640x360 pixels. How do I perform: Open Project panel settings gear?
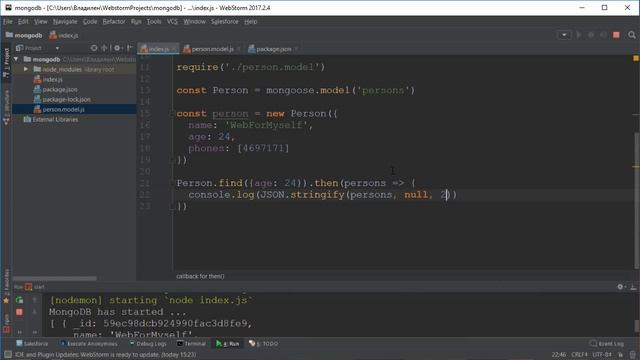pos(118,48)
